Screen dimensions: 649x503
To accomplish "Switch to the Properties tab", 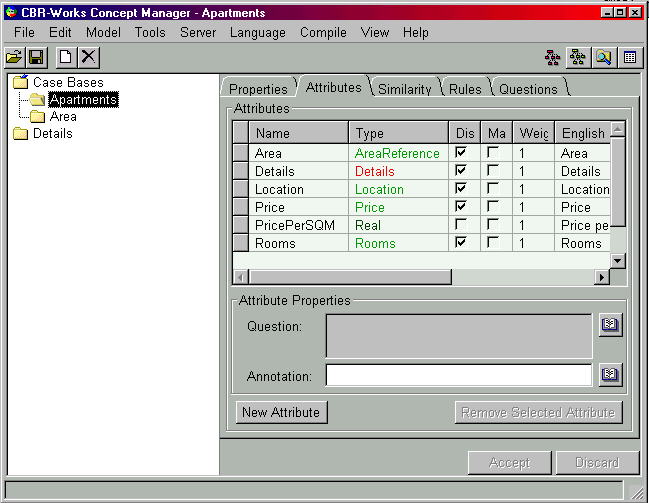I will click(258, 89).
